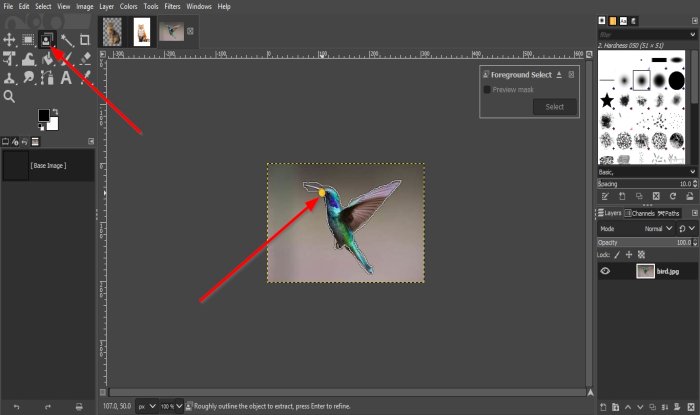The height and width of the screenshot is (415, 700).
Task: Open the Colors menu
Action: pos(129,6)
